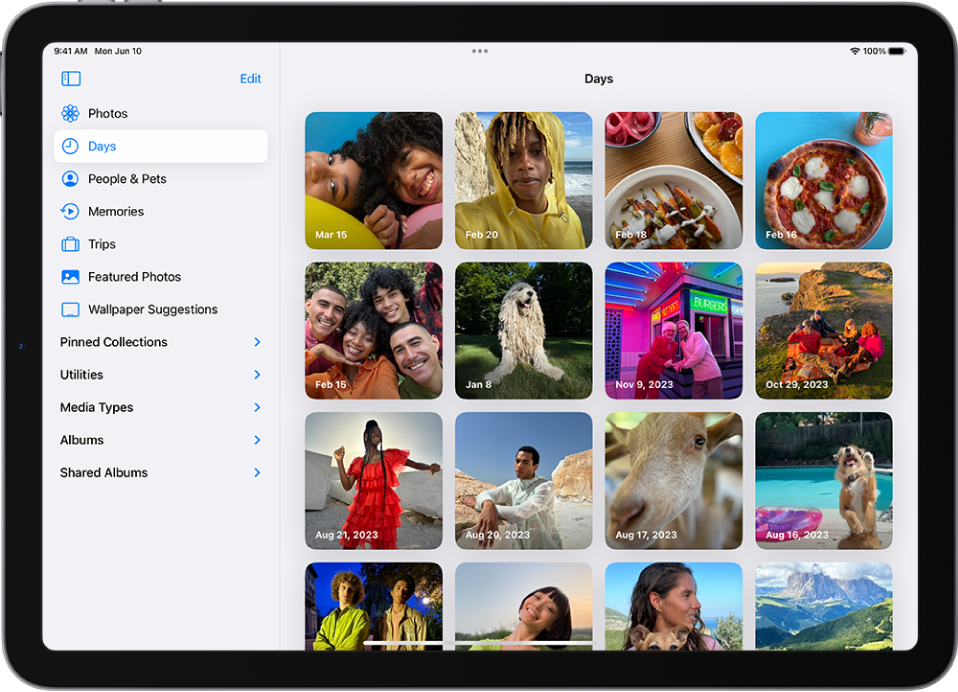Image resolution: width=958 pixels, height=692 pixels.
Task: Expand the Albums list
Action: [x=81, y=440]
